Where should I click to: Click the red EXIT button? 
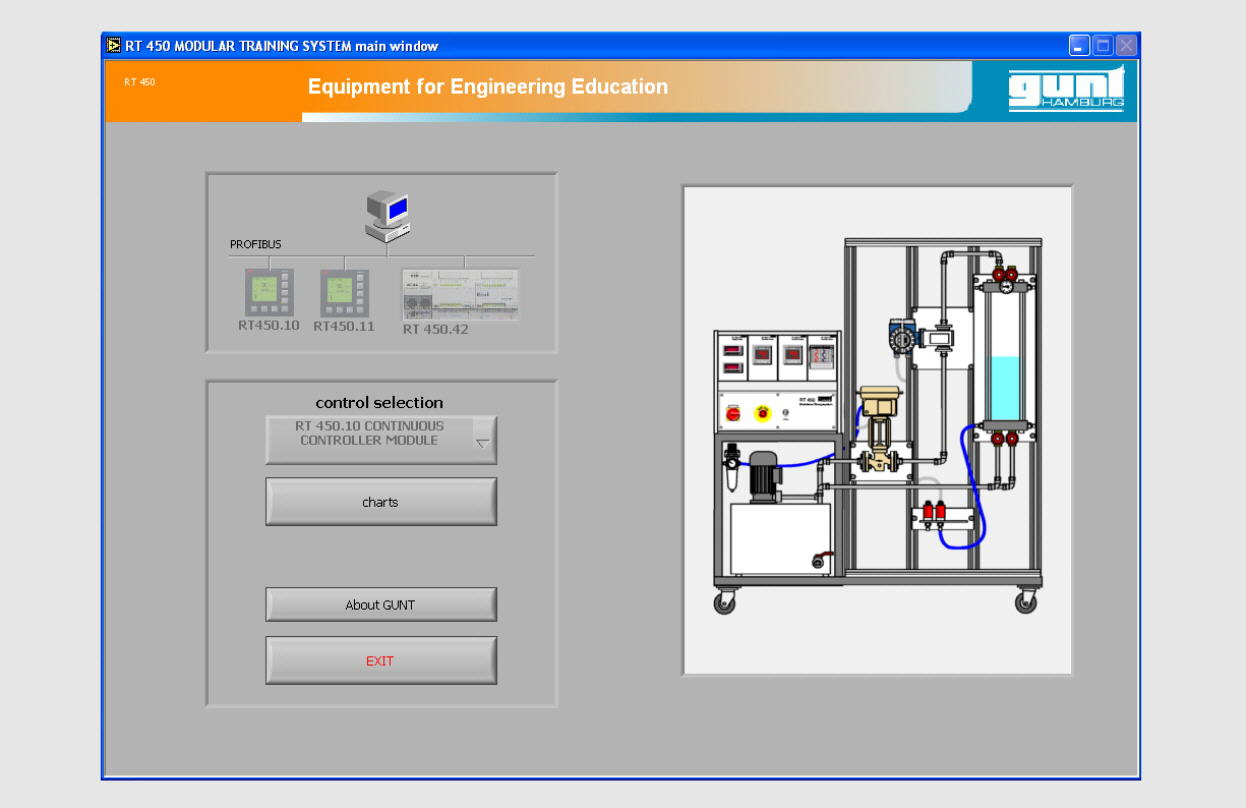point(381,660)
